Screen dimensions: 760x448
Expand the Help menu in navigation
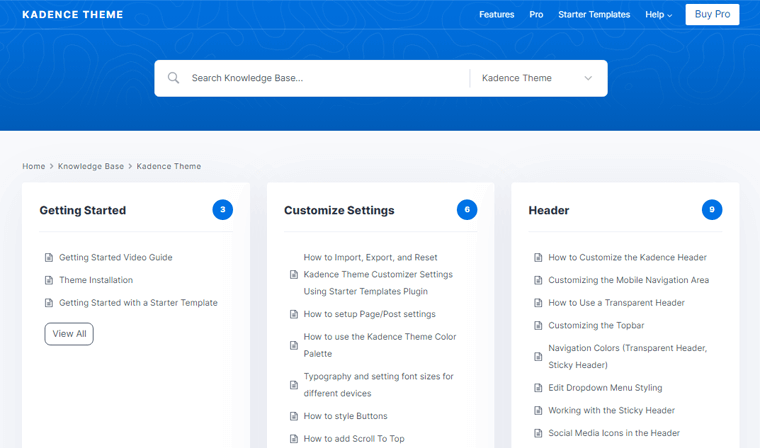point(658,15)
